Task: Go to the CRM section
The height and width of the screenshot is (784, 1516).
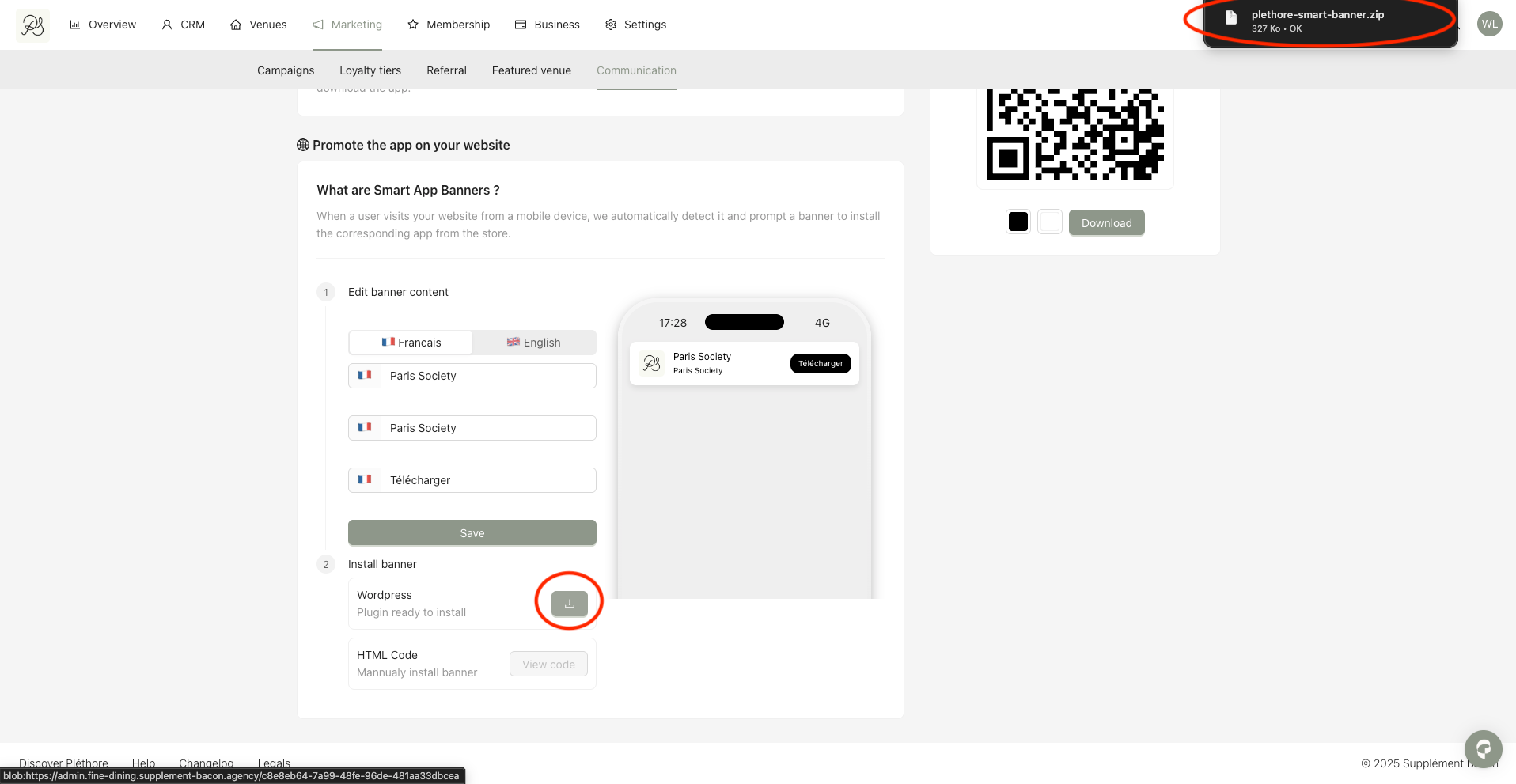Action: click(183, 25)
